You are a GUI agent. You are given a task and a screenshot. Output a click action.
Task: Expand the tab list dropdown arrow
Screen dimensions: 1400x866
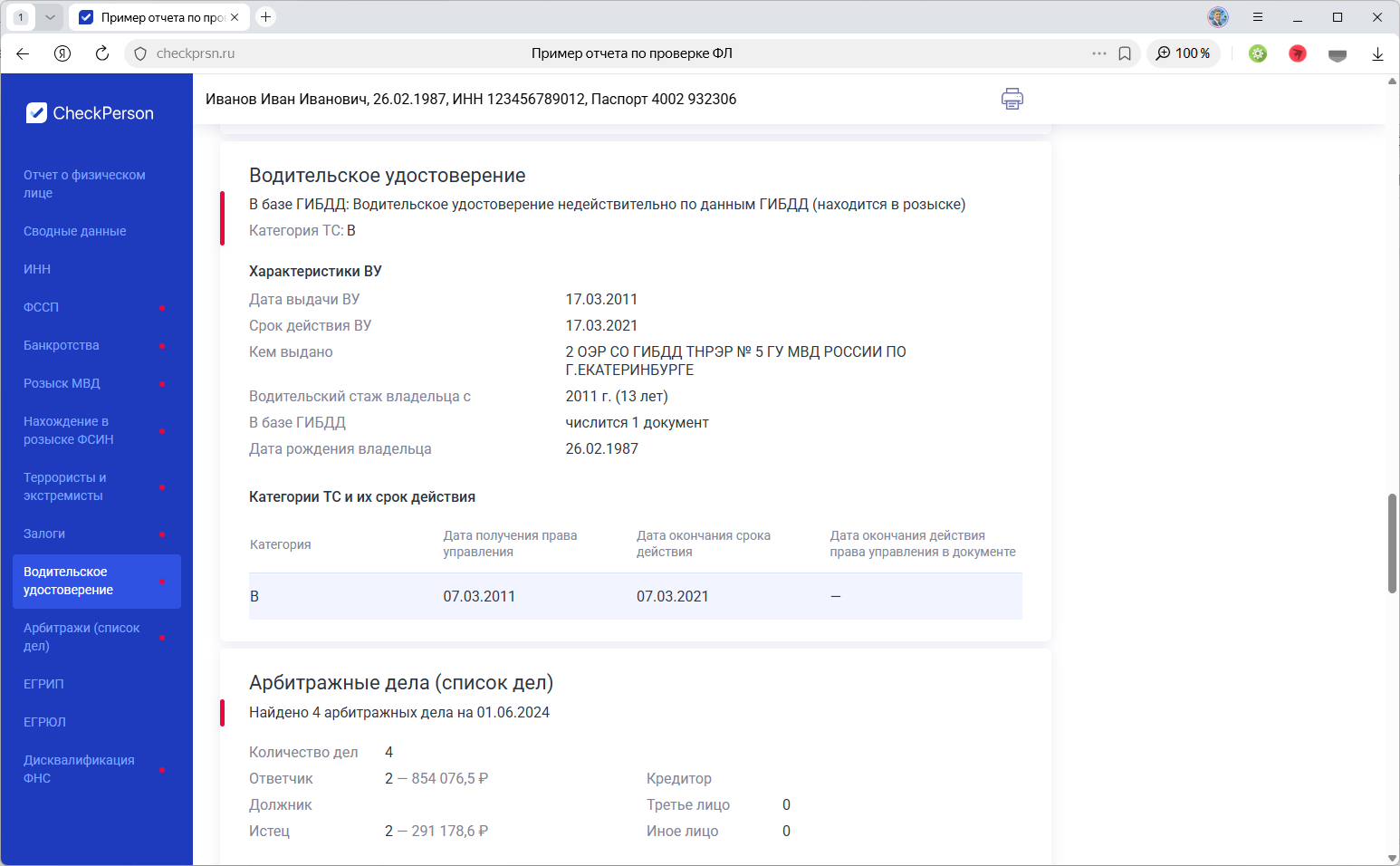[x=50, y=17]
